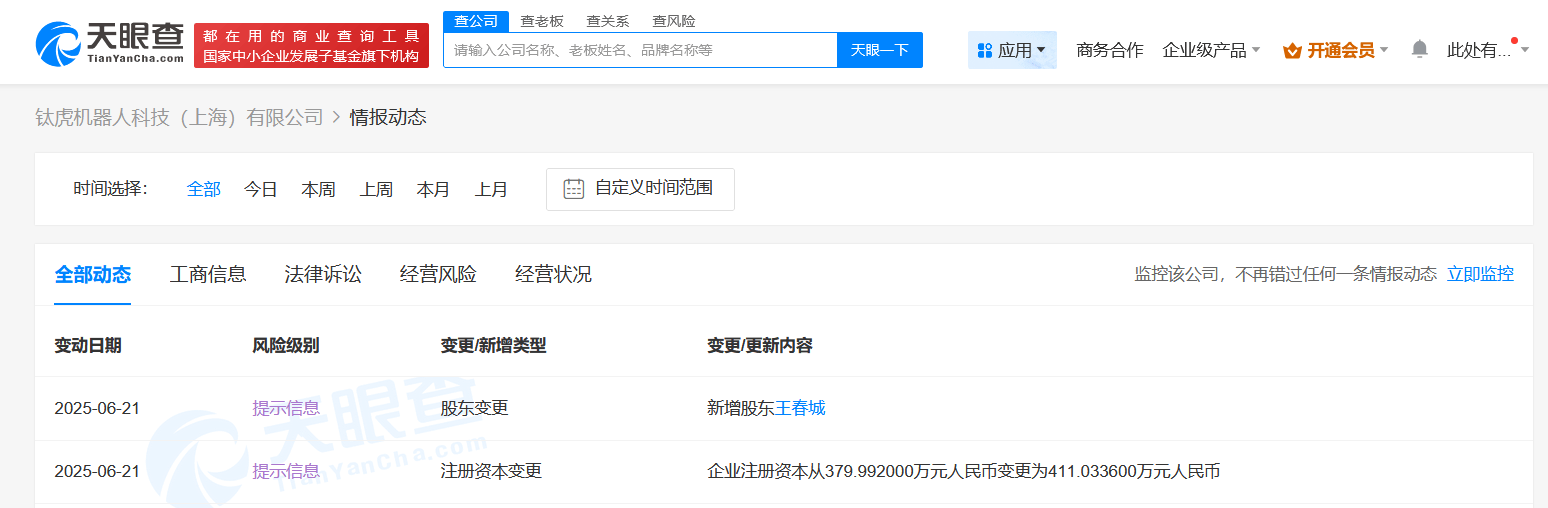
Task: Switch to the 查关系 search tab
Action: click(608, 21)
